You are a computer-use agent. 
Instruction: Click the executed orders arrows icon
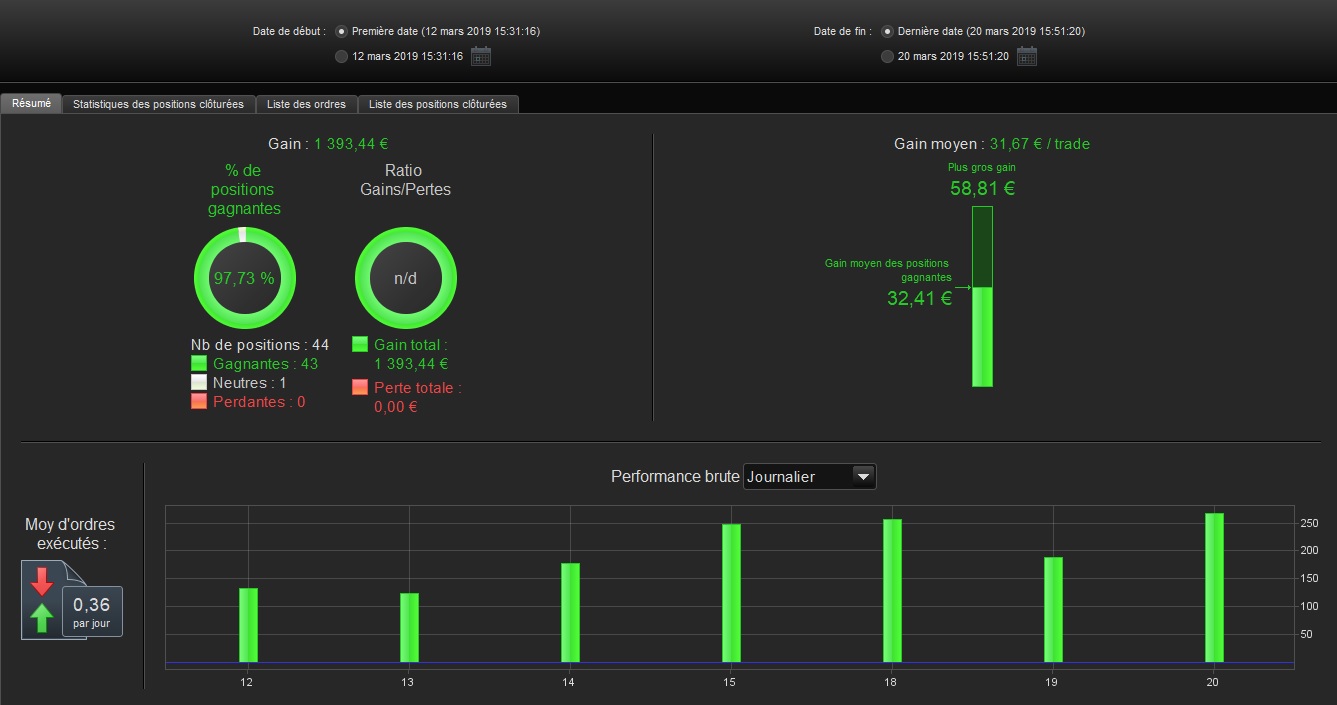pyautogui.click(x=42, y=600)
